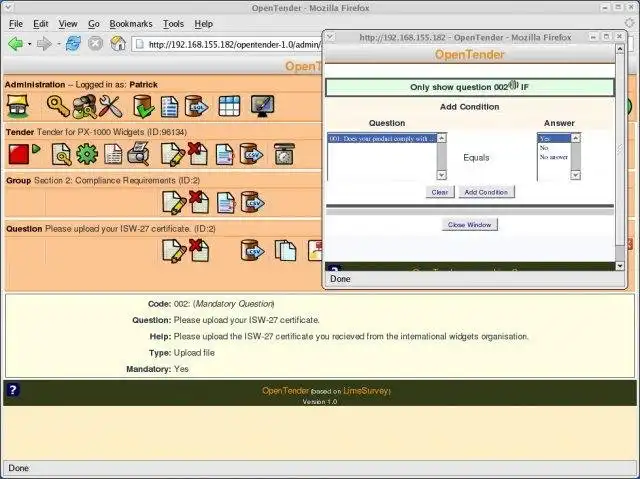
Task: Click the Clear button in popup
Action: pos(440,192)
